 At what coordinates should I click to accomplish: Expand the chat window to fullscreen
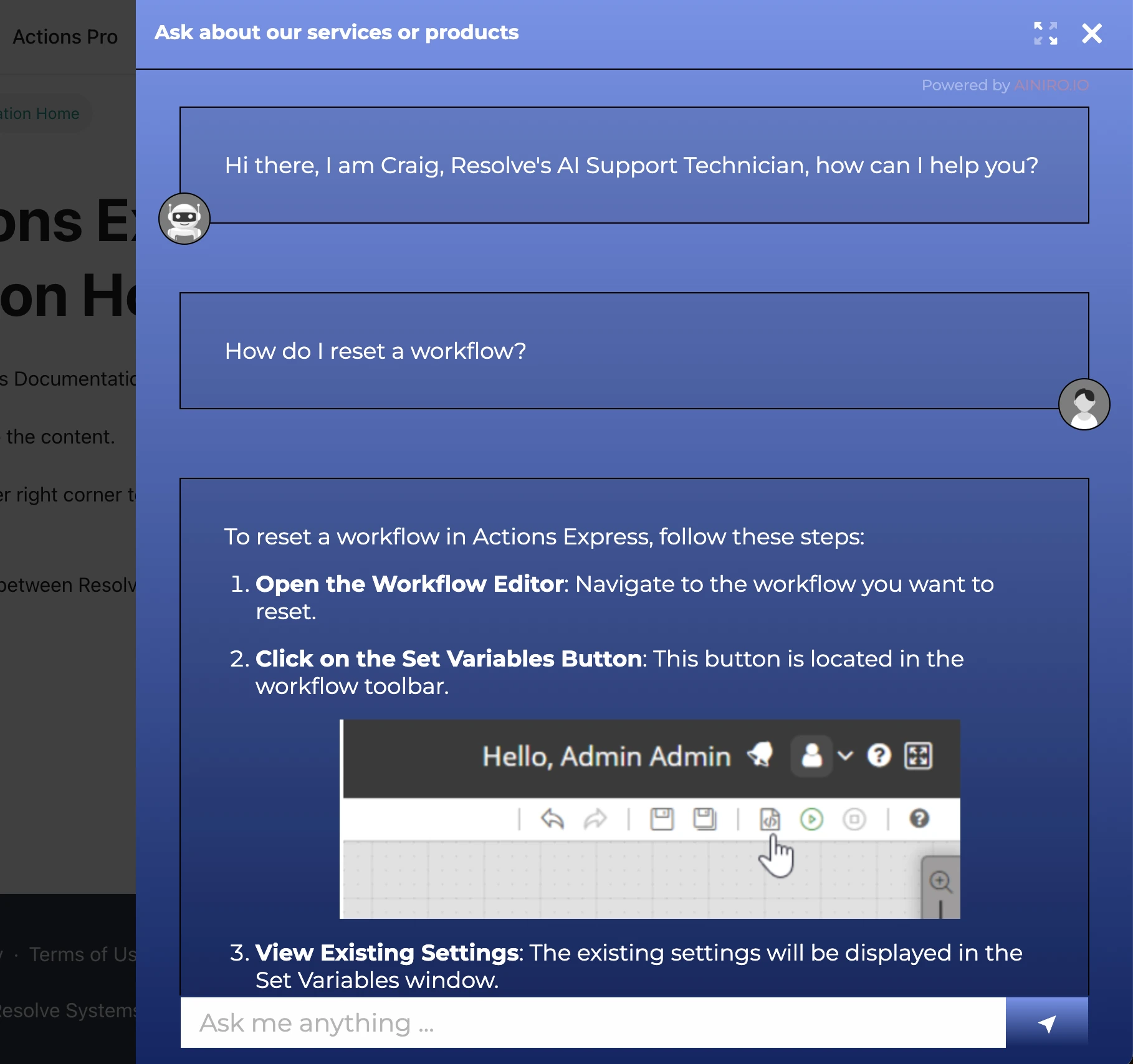pos(1045,33)
